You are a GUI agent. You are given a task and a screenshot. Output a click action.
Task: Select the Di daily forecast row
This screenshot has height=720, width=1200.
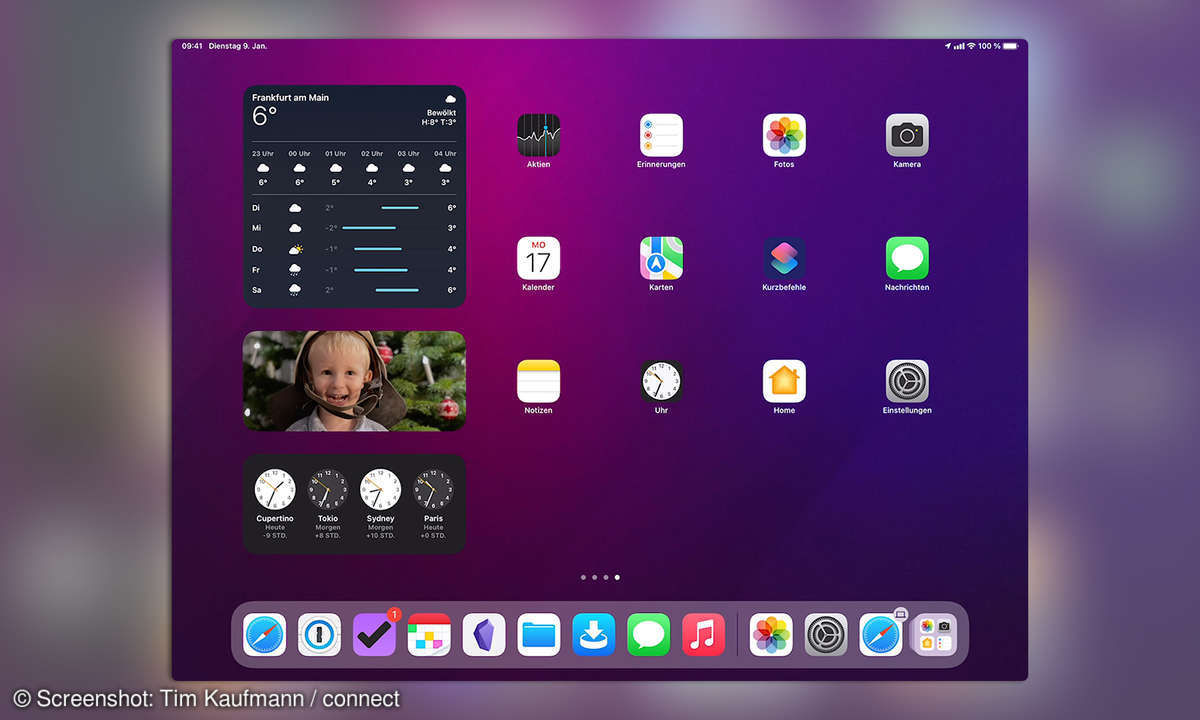[354, 208]
